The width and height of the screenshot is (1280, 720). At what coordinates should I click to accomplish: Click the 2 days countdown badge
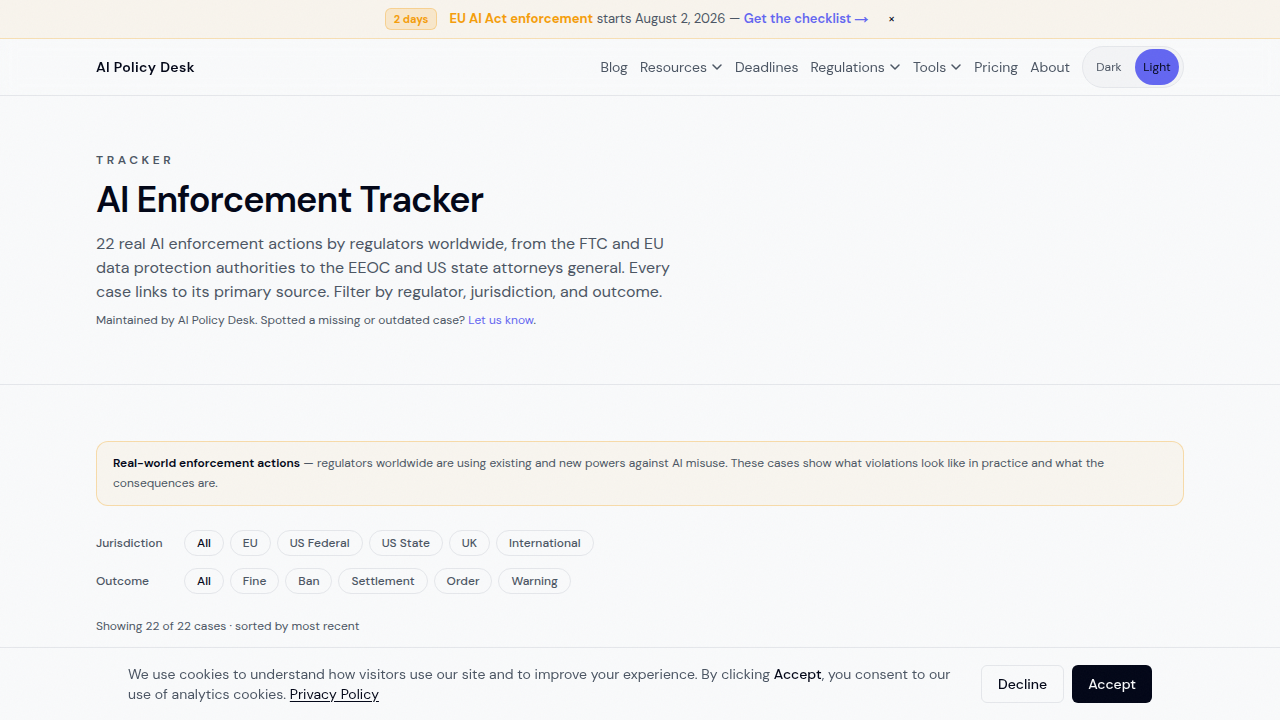[x=411, y=19]
